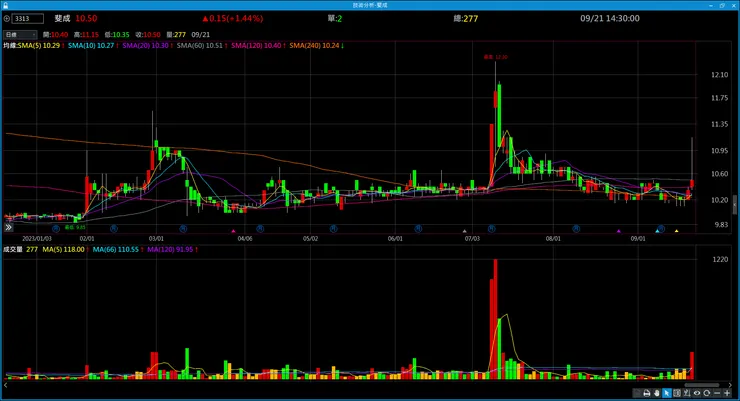The height and width of the screenshot is (401, 740).
Task: Click the SMA(10) 10.27 legend label
Action: [91, 46]
